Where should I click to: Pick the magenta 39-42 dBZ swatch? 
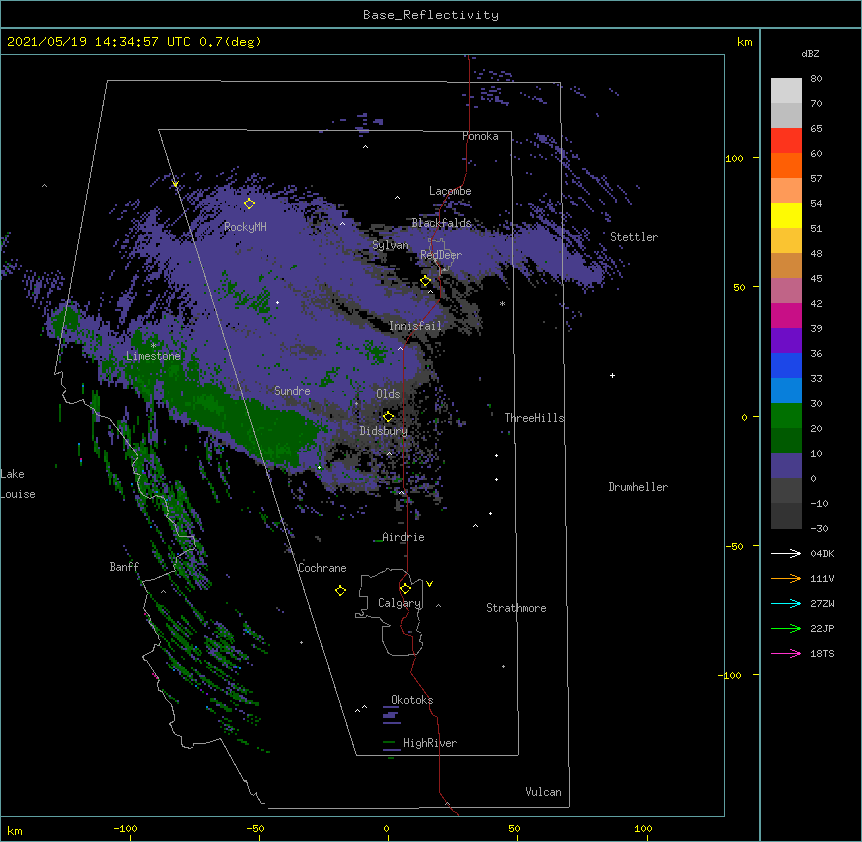pyautogui.click(x=786, y=315)
